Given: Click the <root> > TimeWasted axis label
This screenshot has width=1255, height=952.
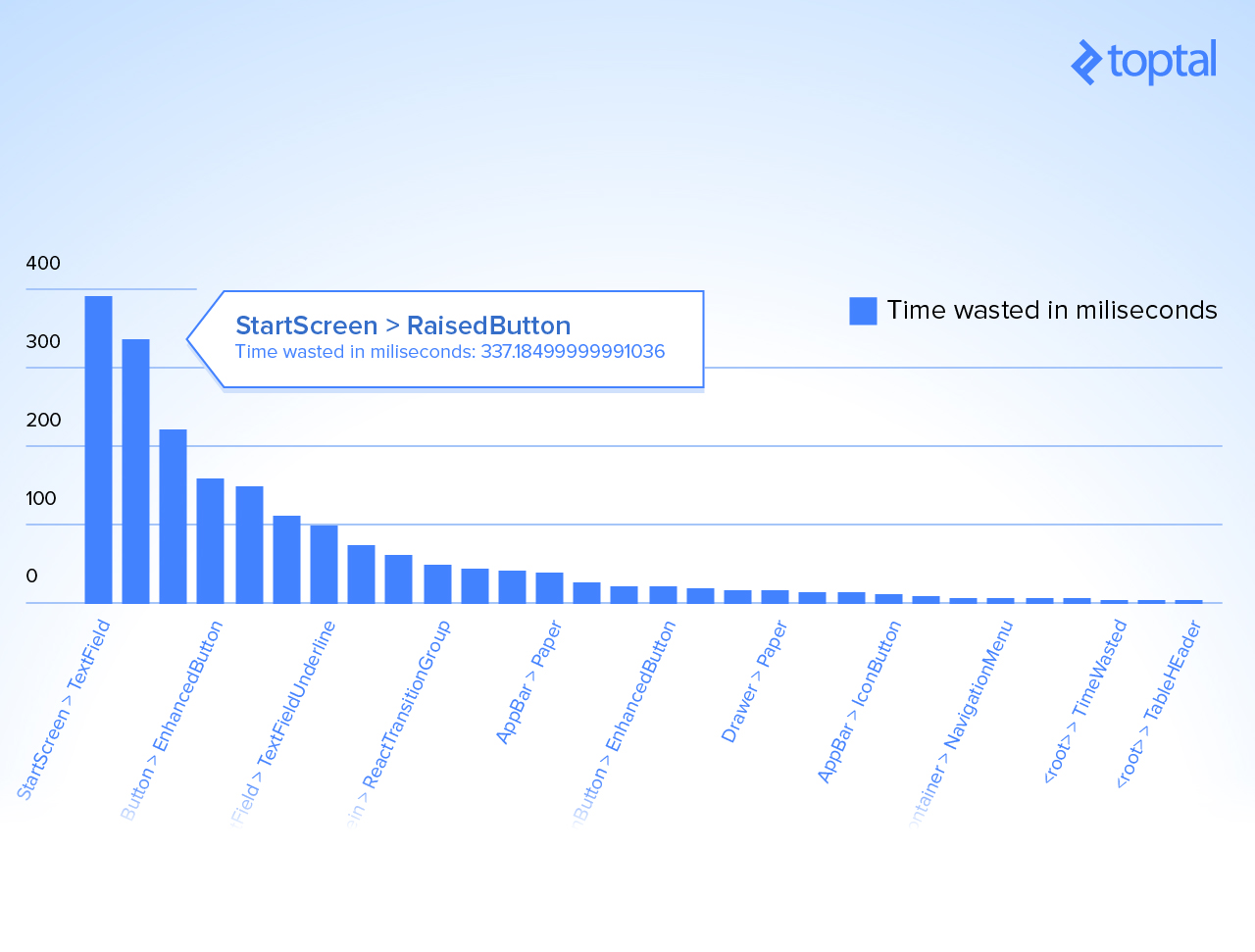Looking at the screenshot, I should click(1084, 702).
